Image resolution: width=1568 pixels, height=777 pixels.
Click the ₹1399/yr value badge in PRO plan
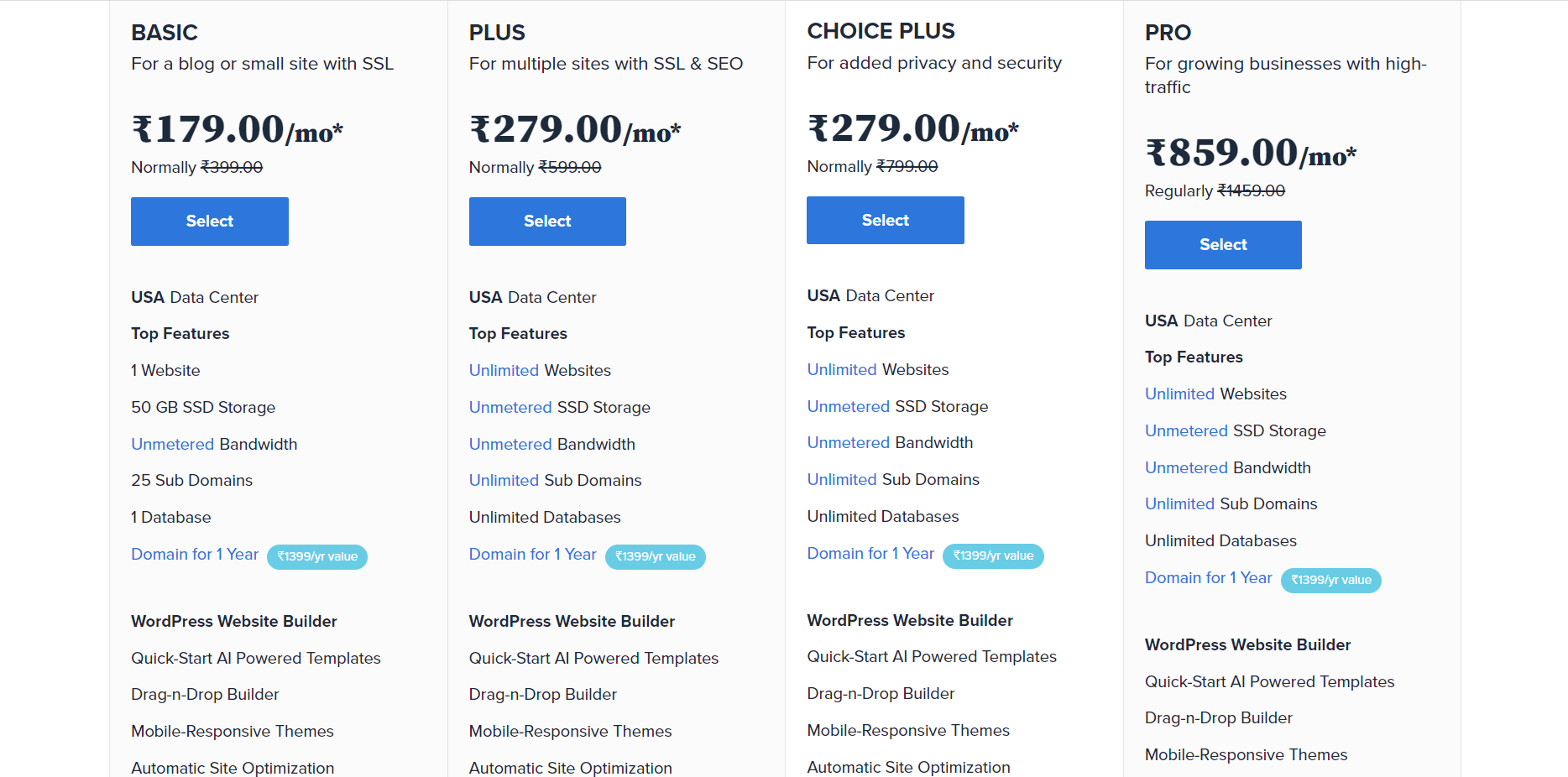coord(1331,580)
